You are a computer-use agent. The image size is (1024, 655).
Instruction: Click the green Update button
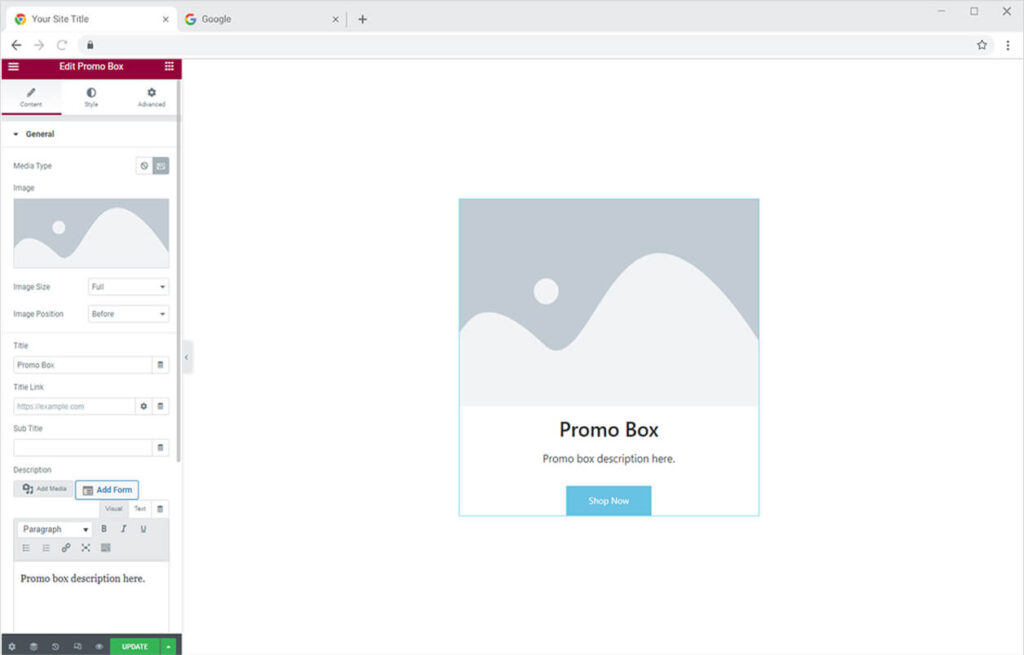(135, 646)
